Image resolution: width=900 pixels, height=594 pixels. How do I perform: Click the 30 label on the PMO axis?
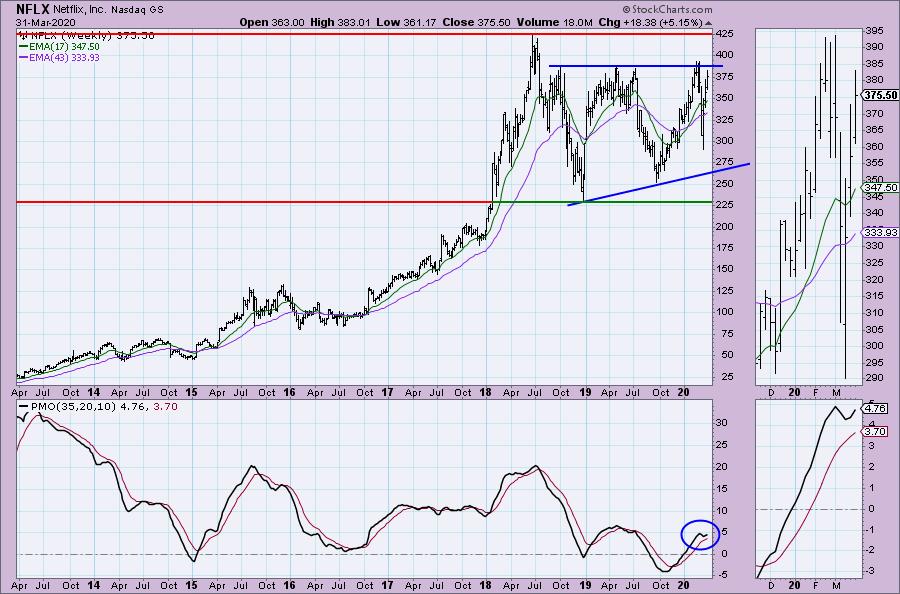tap(721, 422)
